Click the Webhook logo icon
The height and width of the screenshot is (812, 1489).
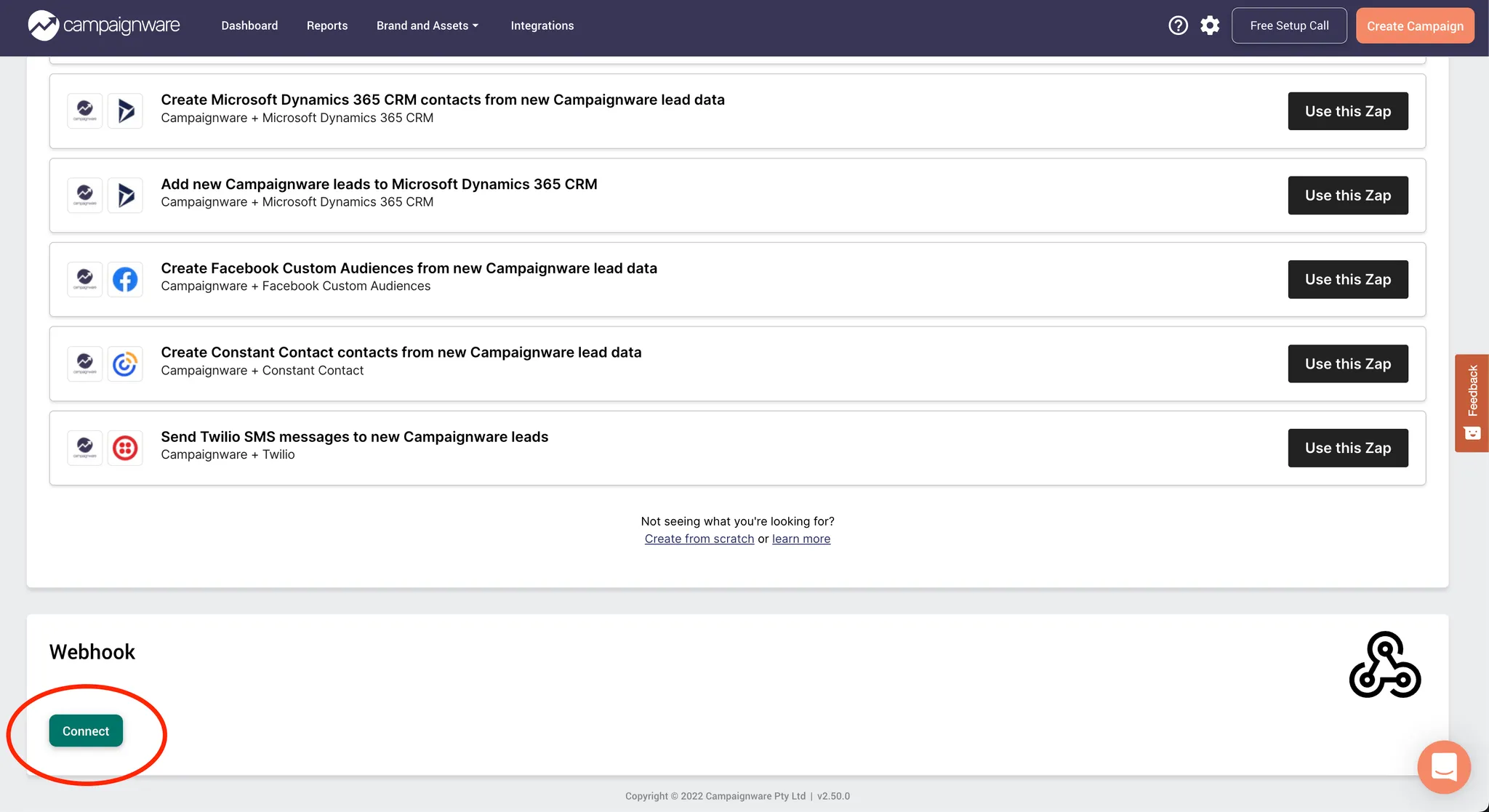tap(1385, 664)
